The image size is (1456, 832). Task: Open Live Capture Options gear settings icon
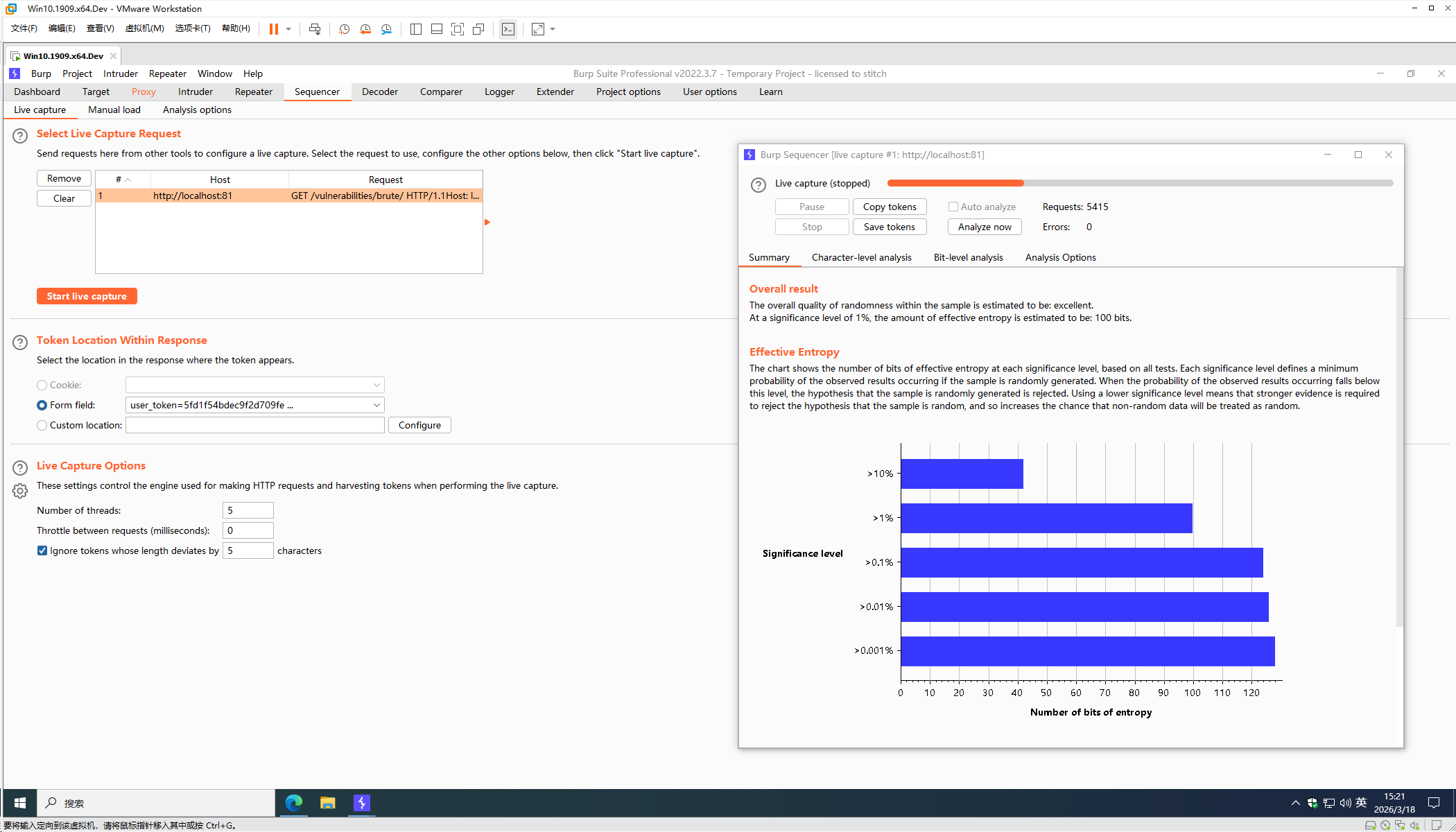pyautogui.click(x=20, y=491)
